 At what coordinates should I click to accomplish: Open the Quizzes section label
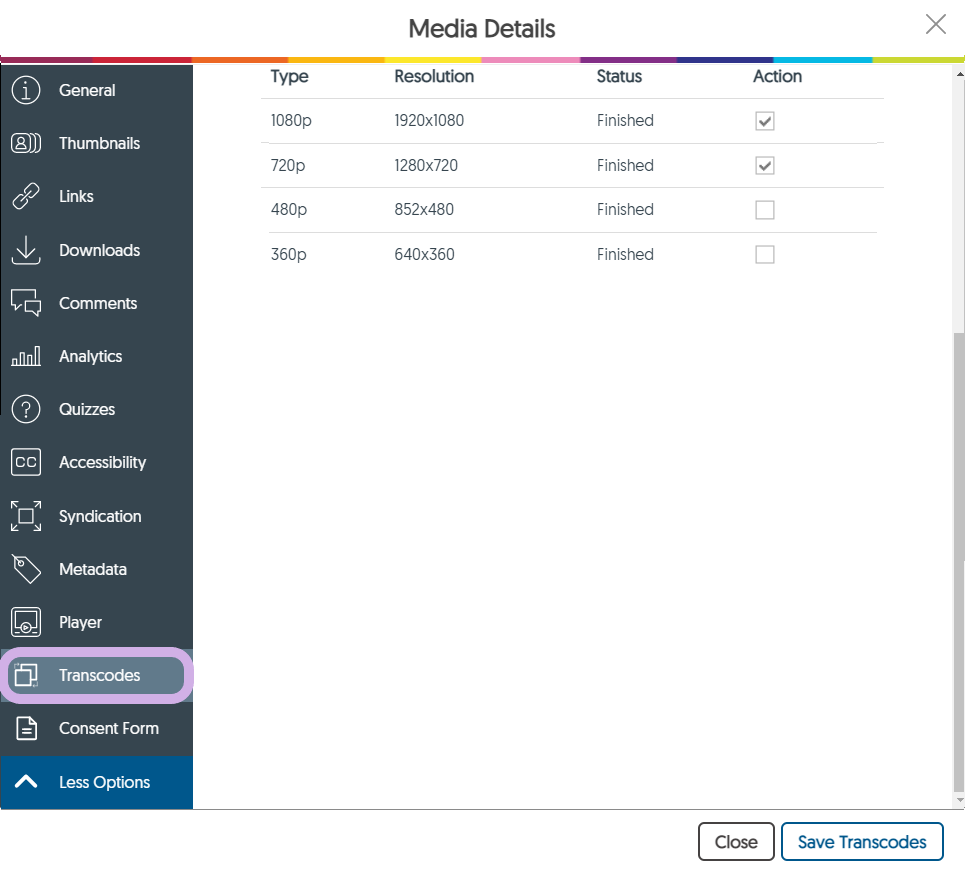(x=87, y=409)
